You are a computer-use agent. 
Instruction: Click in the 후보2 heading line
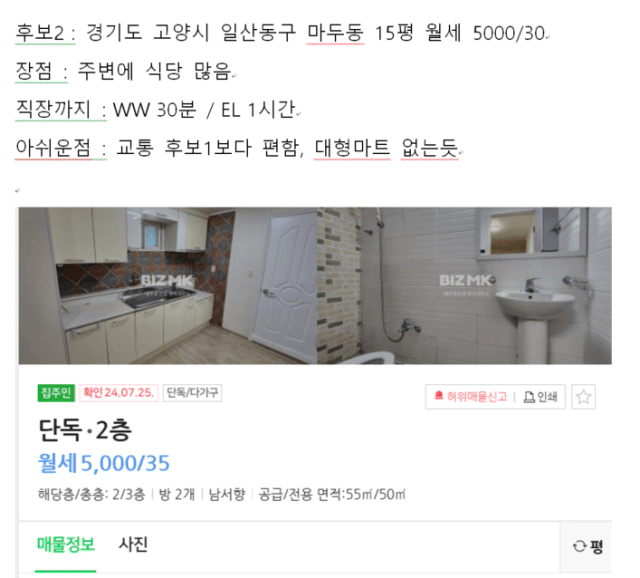[280, 33]
